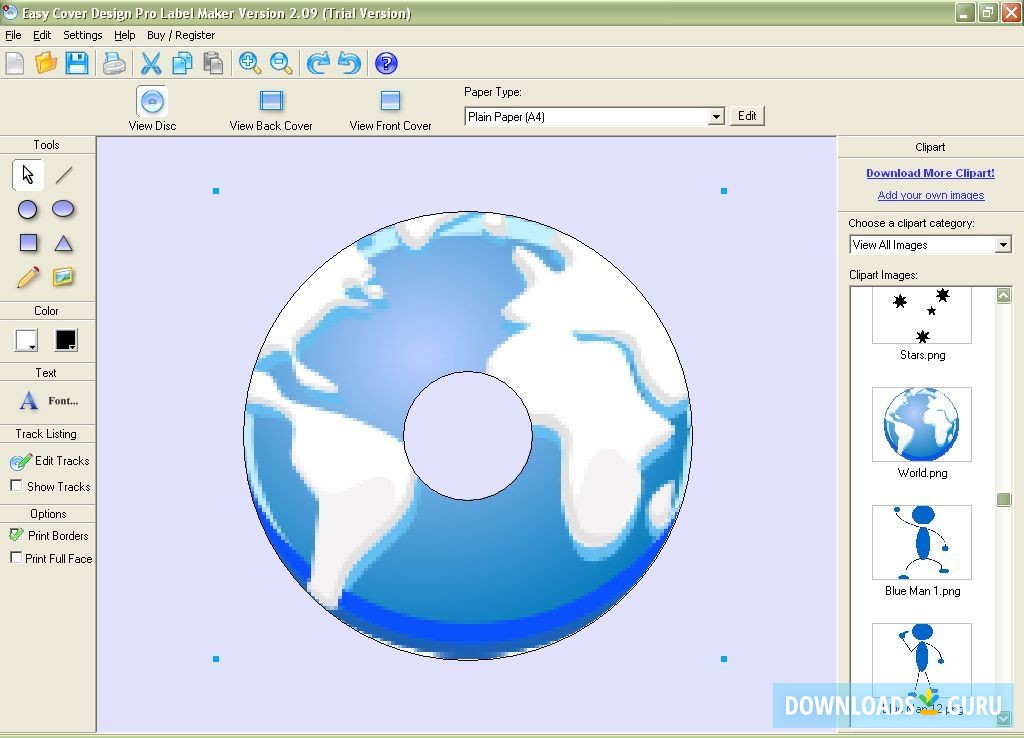Choose the pencil drawing tool
1024x738 pixels.
[28, 277]
